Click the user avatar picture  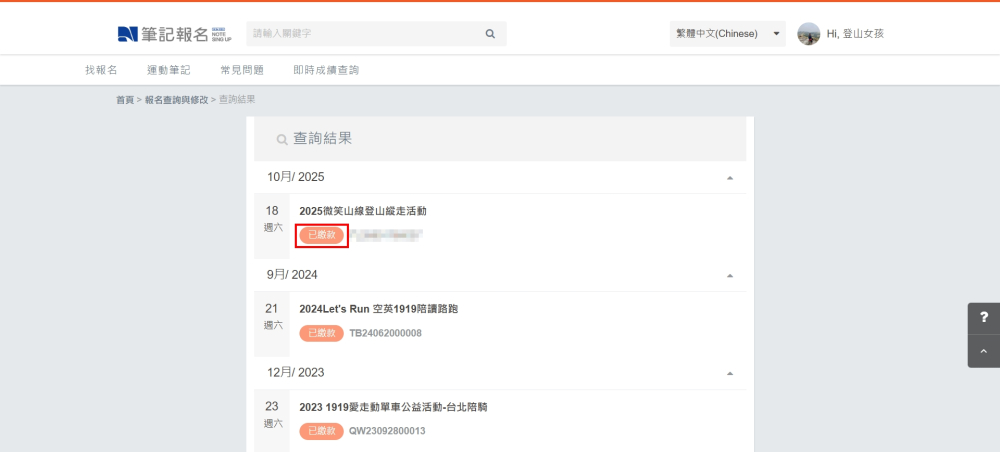(x=808, y=34)
